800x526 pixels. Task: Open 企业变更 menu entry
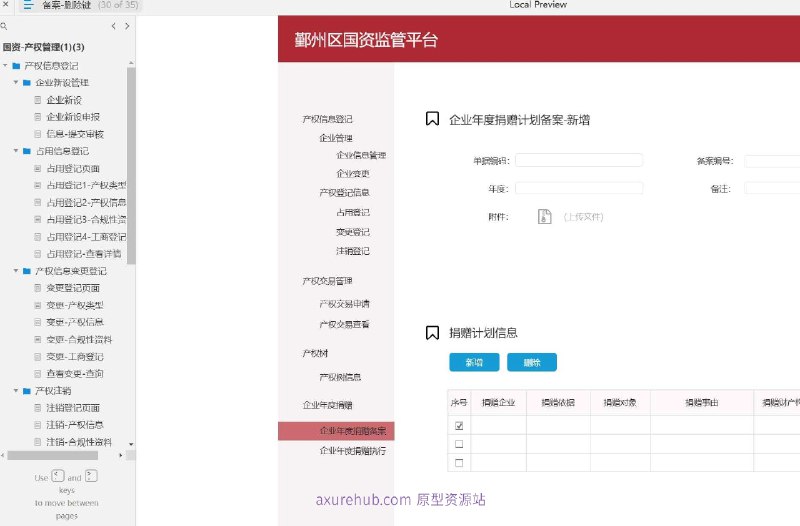click(x=353, y=173)
